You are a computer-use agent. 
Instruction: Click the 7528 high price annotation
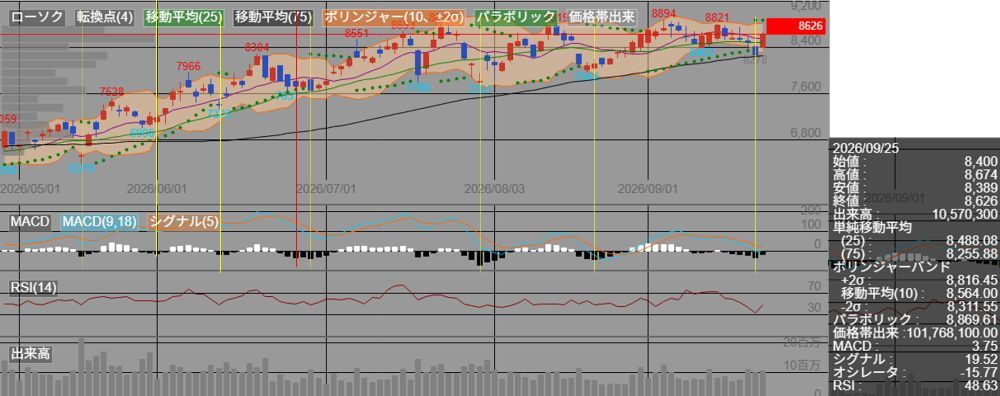[x=112, y=91]
